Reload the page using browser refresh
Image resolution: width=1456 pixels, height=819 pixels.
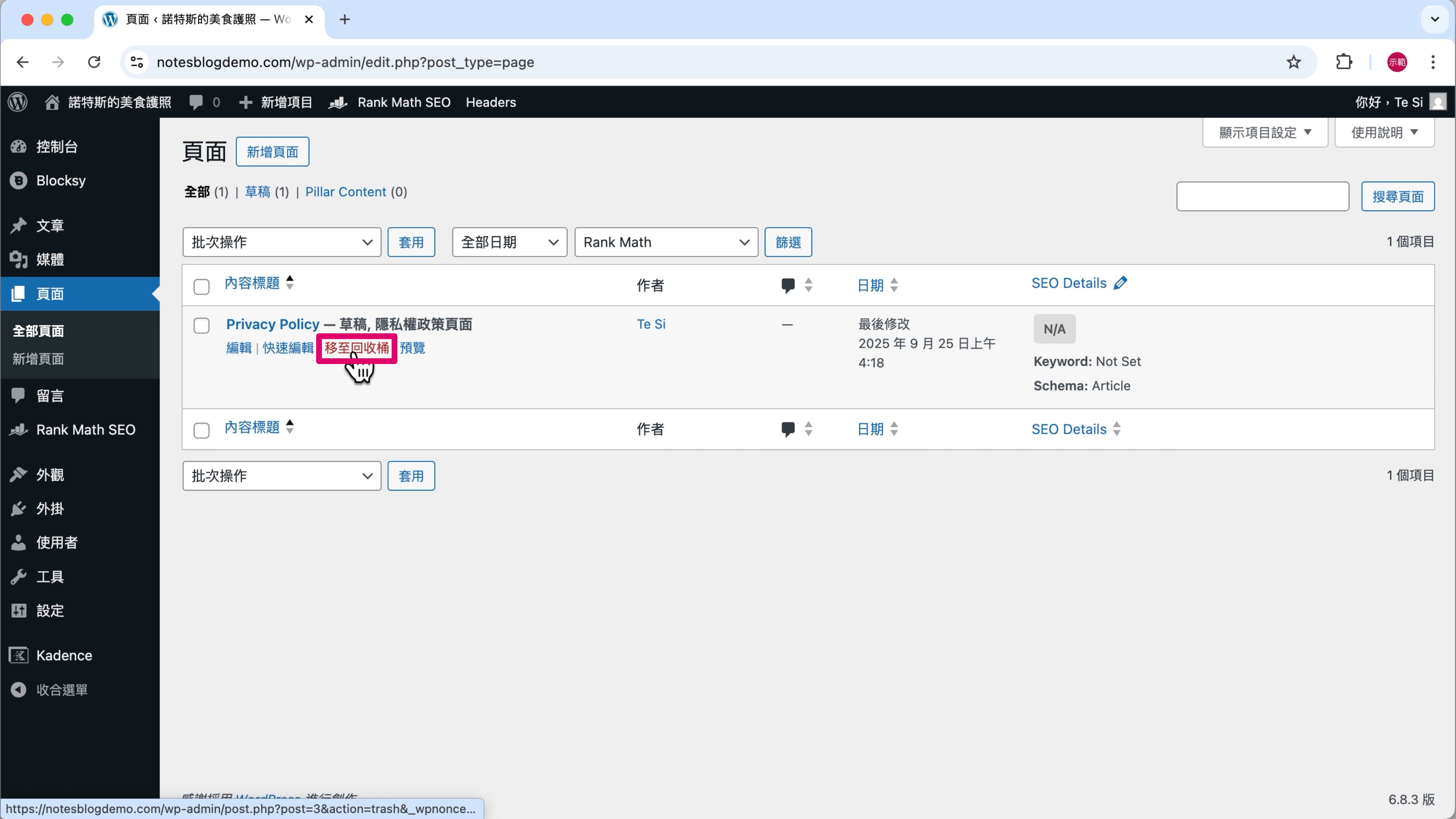pos(94,62)
